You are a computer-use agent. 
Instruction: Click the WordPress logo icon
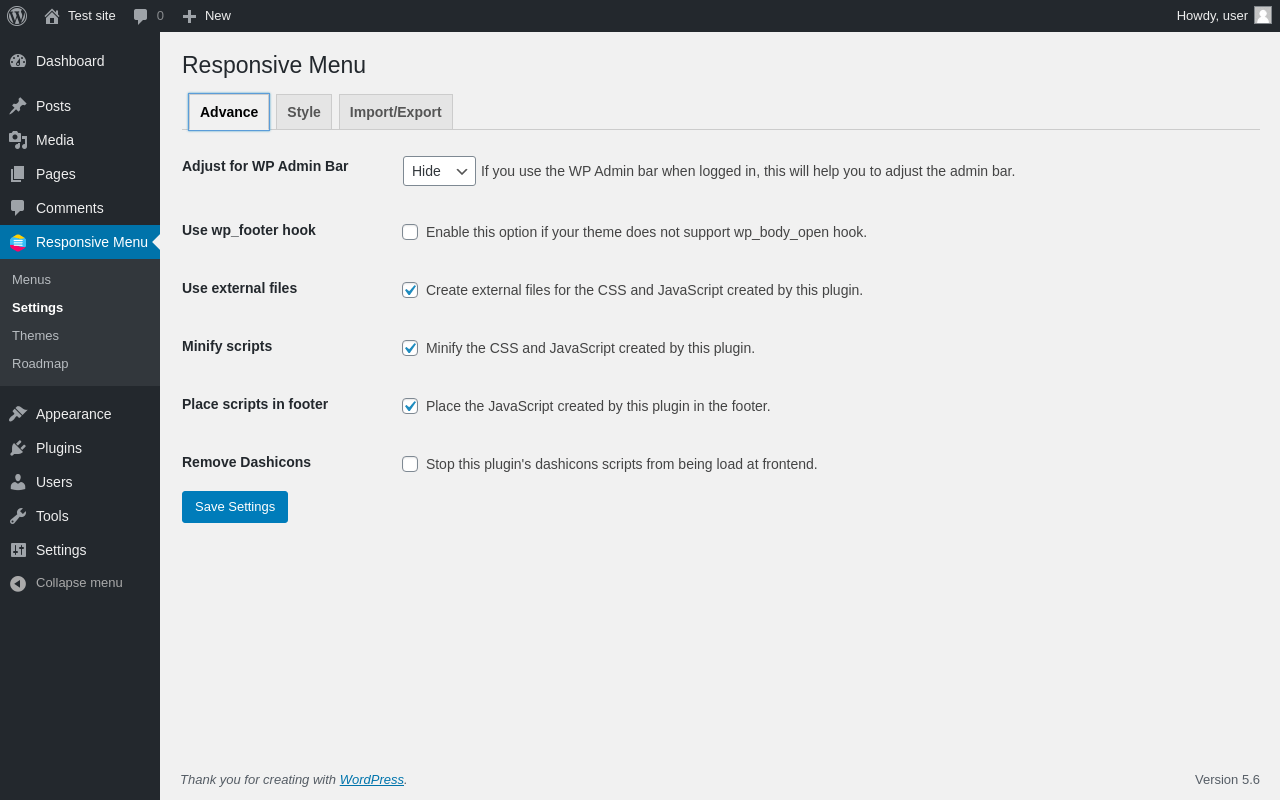point(17,16)
